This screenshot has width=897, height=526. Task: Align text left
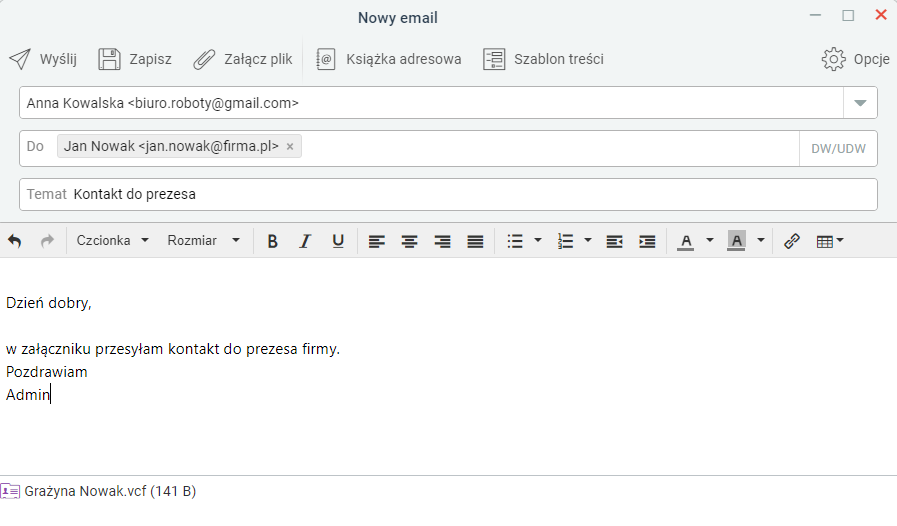[376, 242]
